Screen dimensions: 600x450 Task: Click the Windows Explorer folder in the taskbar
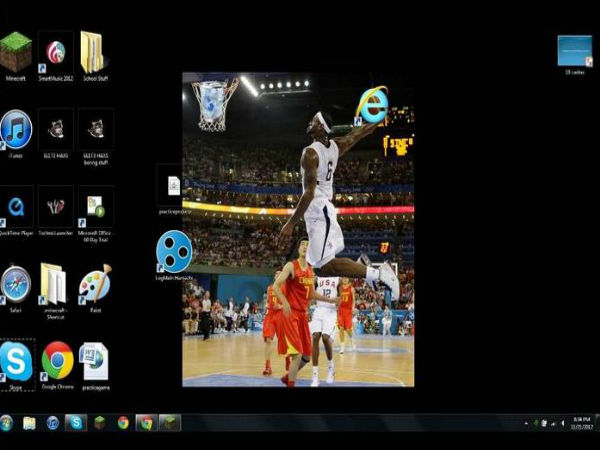30,423
